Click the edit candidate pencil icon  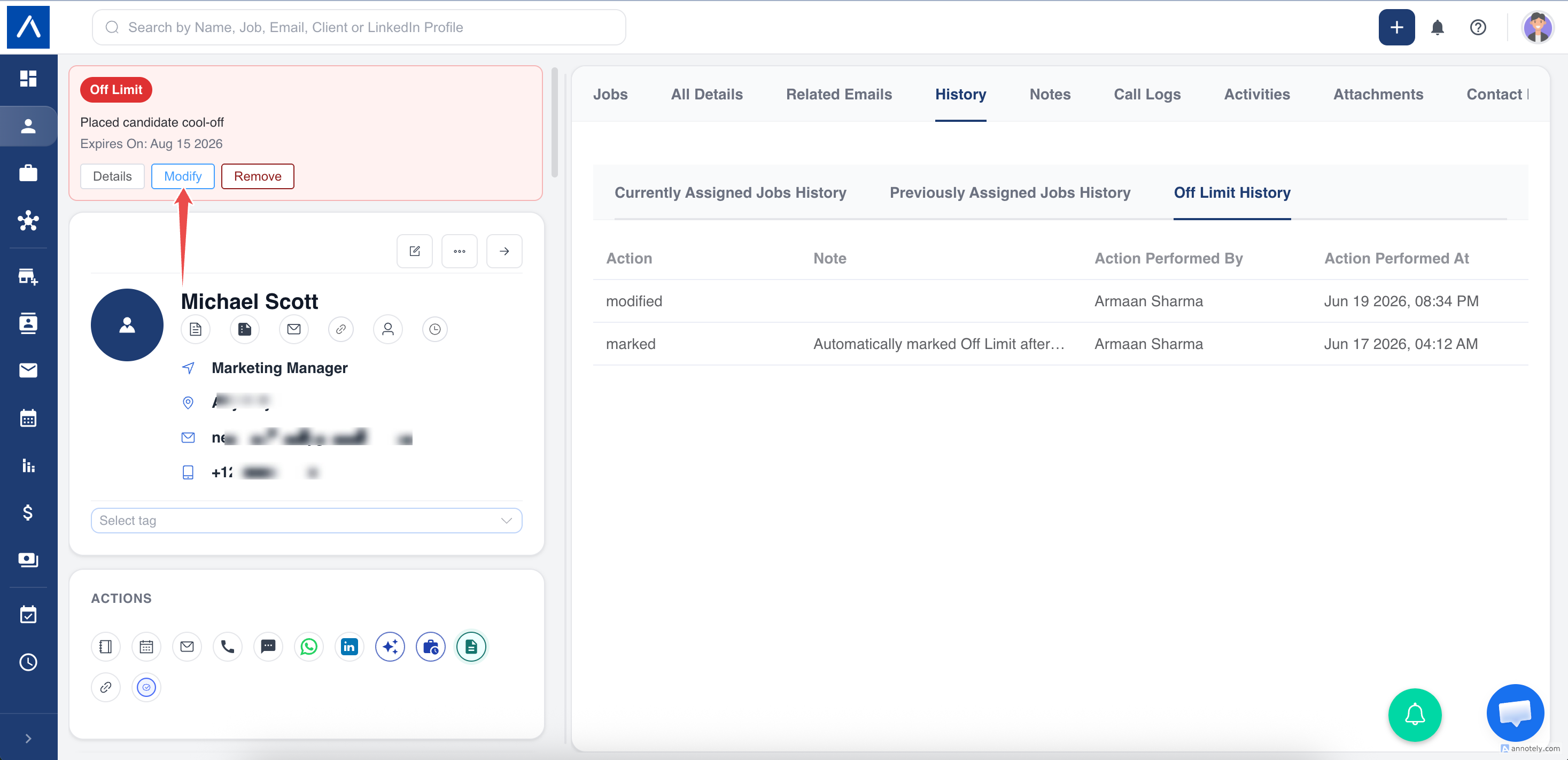coord(415,251)
